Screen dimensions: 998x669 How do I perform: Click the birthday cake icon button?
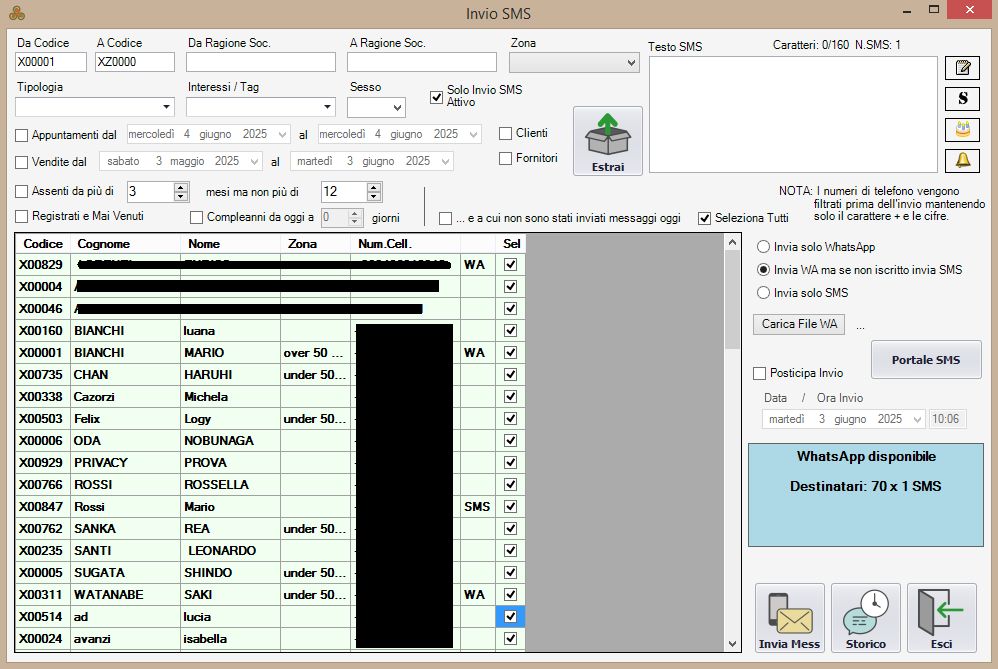[x=962, y=130]
